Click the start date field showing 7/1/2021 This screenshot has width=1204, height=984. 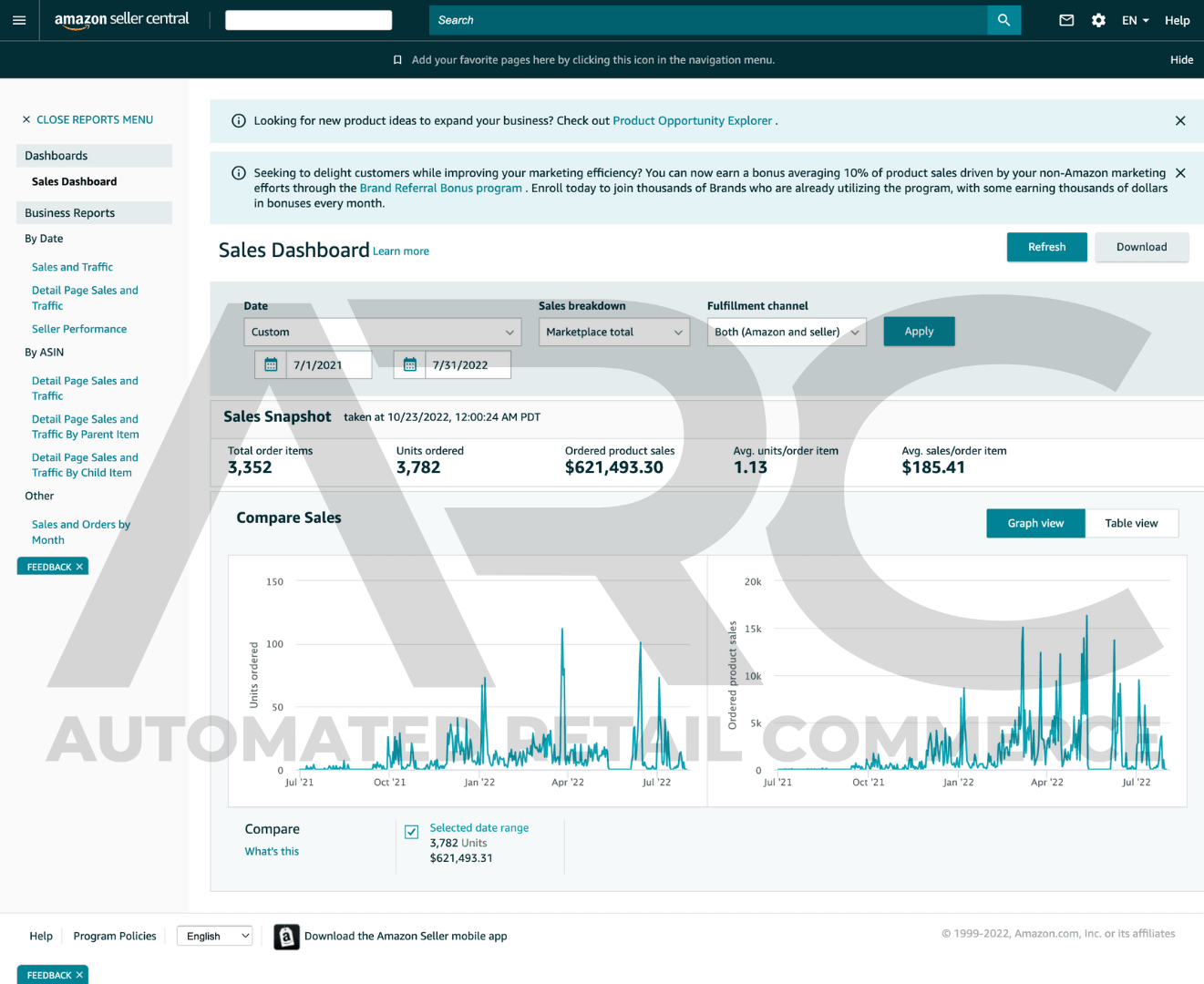328,364
